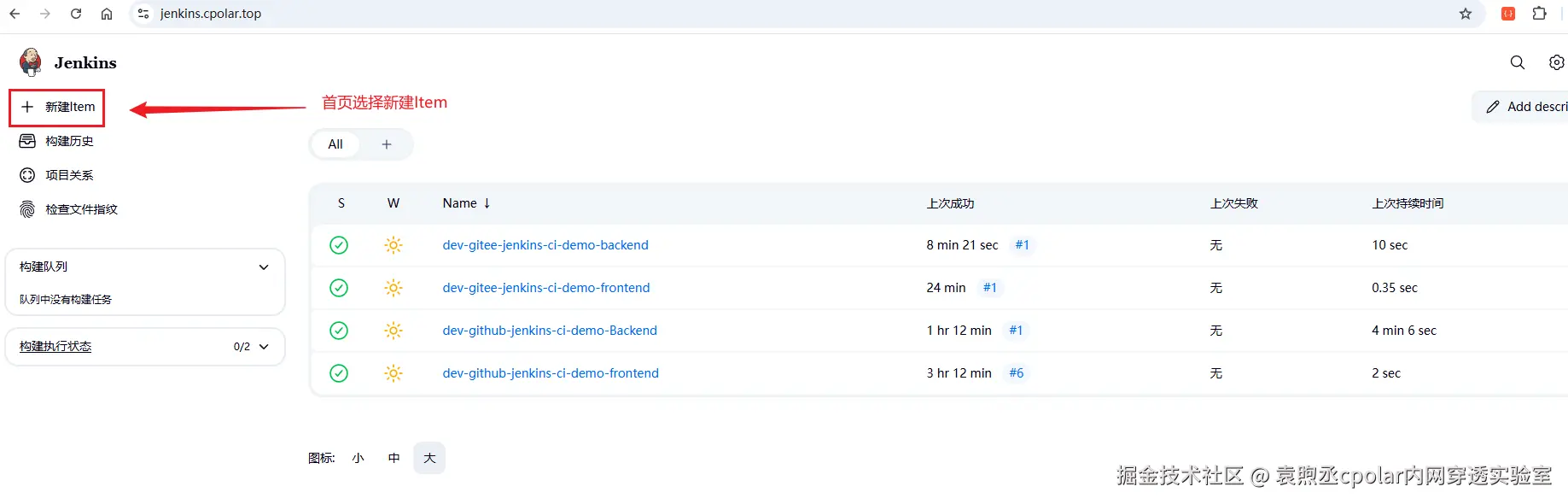Click the 8 min 21 sec cell
1568x504 pixels.
962,245
